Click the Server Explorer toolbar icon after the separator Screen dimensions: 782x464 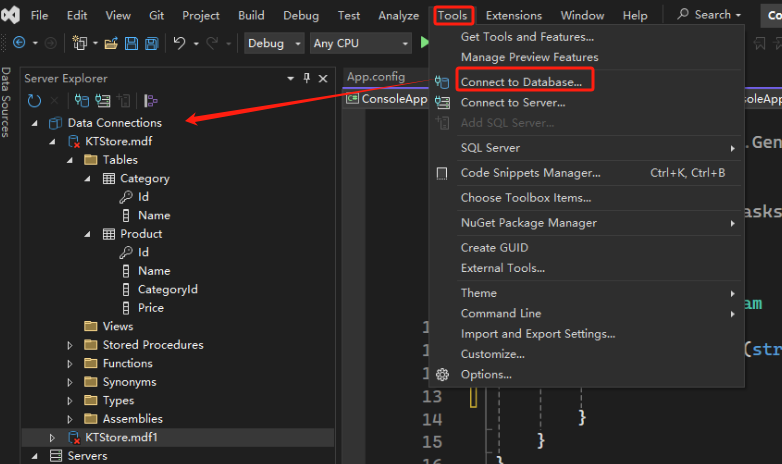(x=150, y=101)
